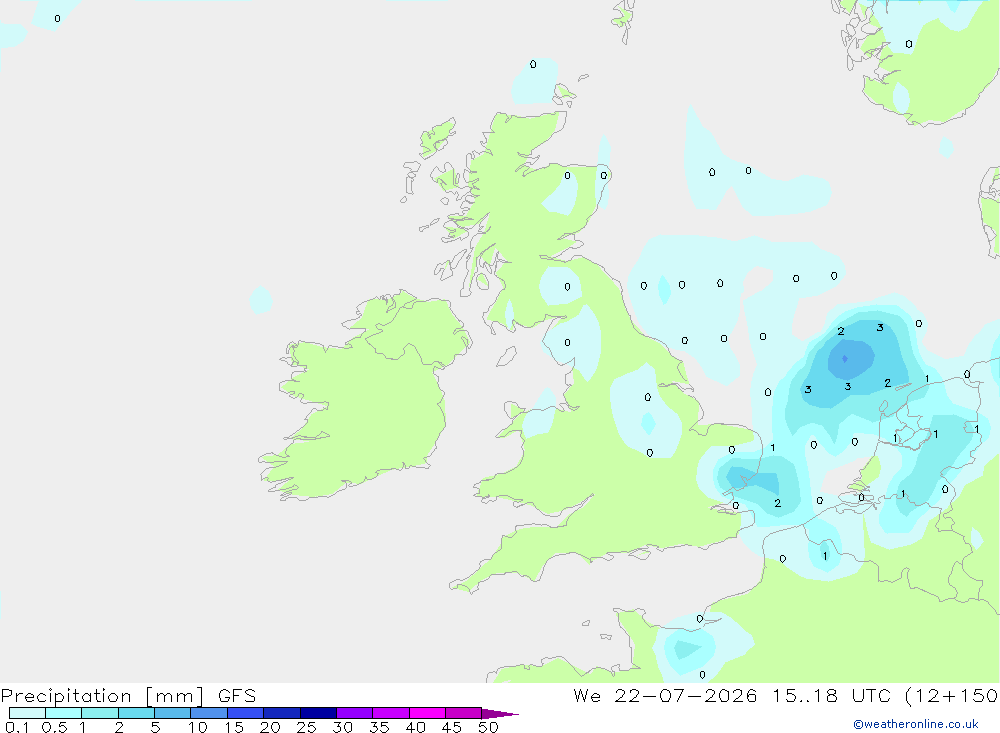
Task: Click the purple arrow ending the legend
Action: coord(499,714)
